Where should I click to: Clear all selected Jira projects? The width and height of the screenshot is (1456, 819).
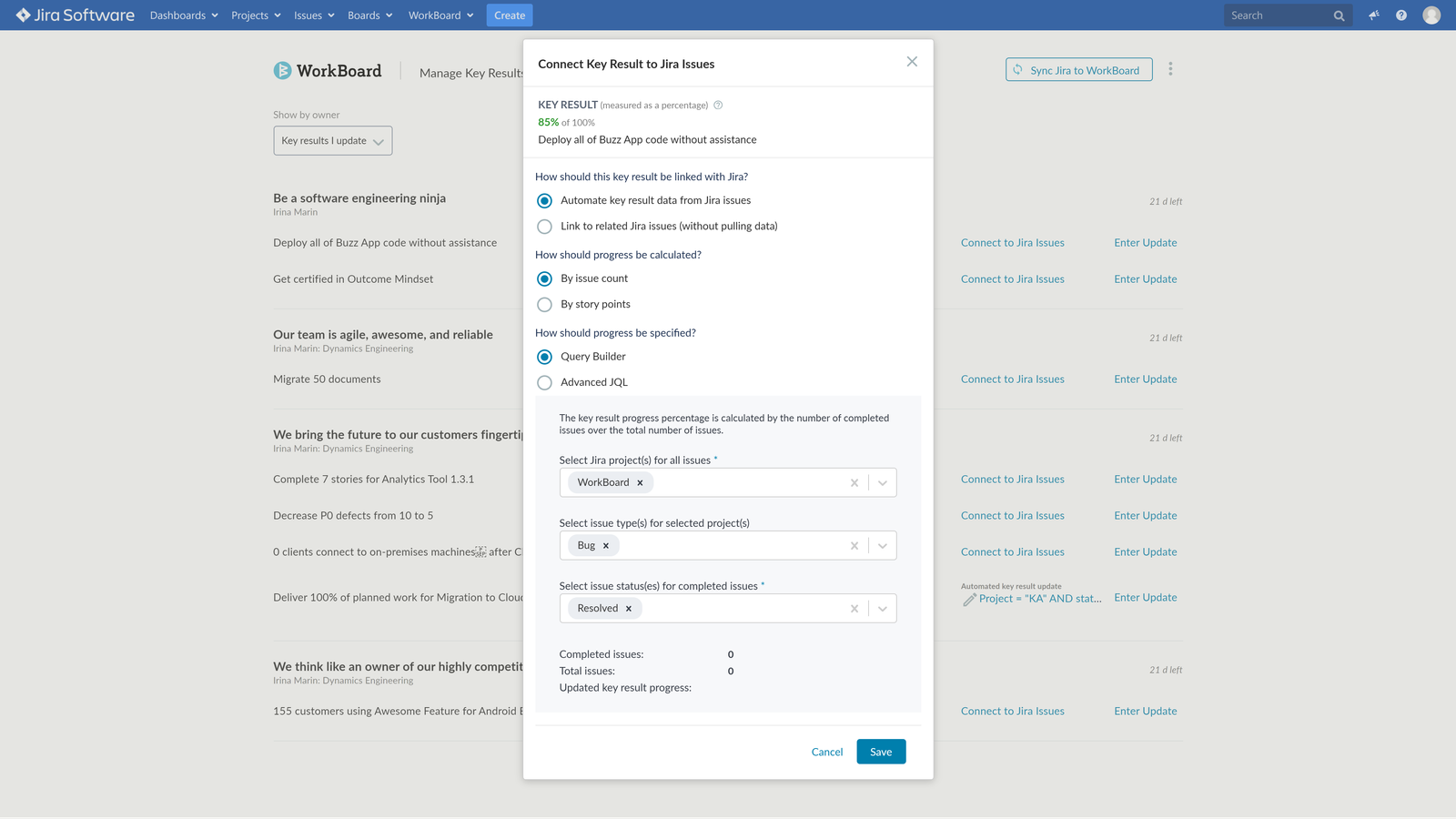(854, 482)
